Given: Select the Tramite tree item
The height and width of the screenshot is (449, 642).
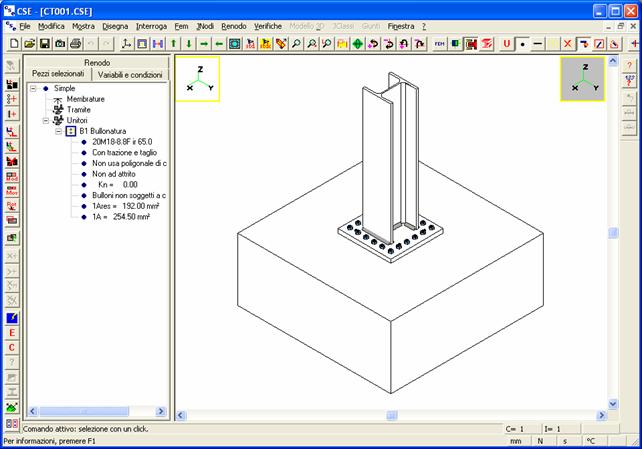Looking at the screenshot, I should [77, 110].
